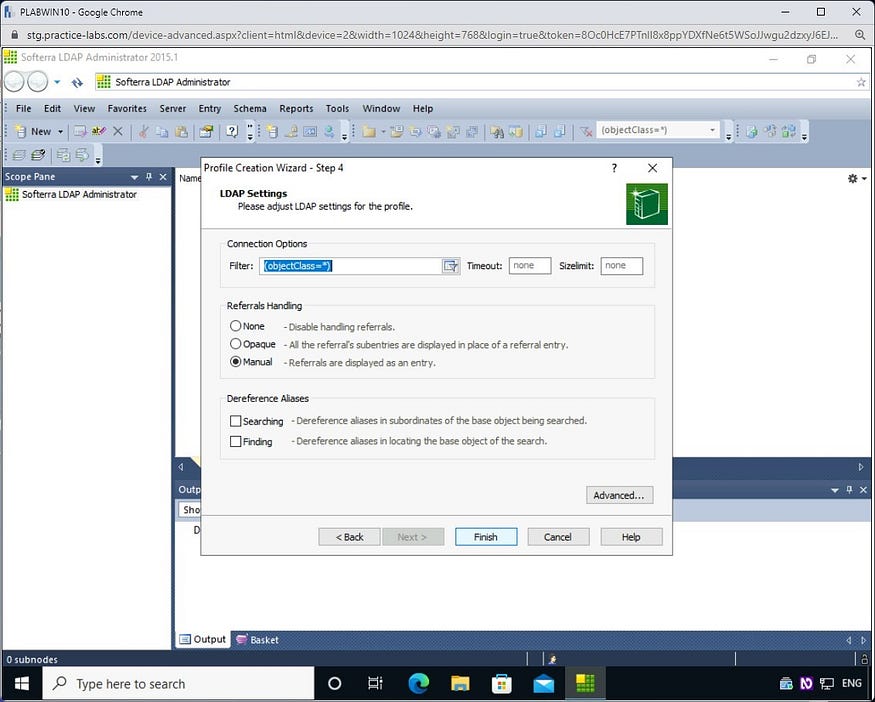Open Microsoft Store from taskbar
The image size is (875, 702).
click(502, 684)
